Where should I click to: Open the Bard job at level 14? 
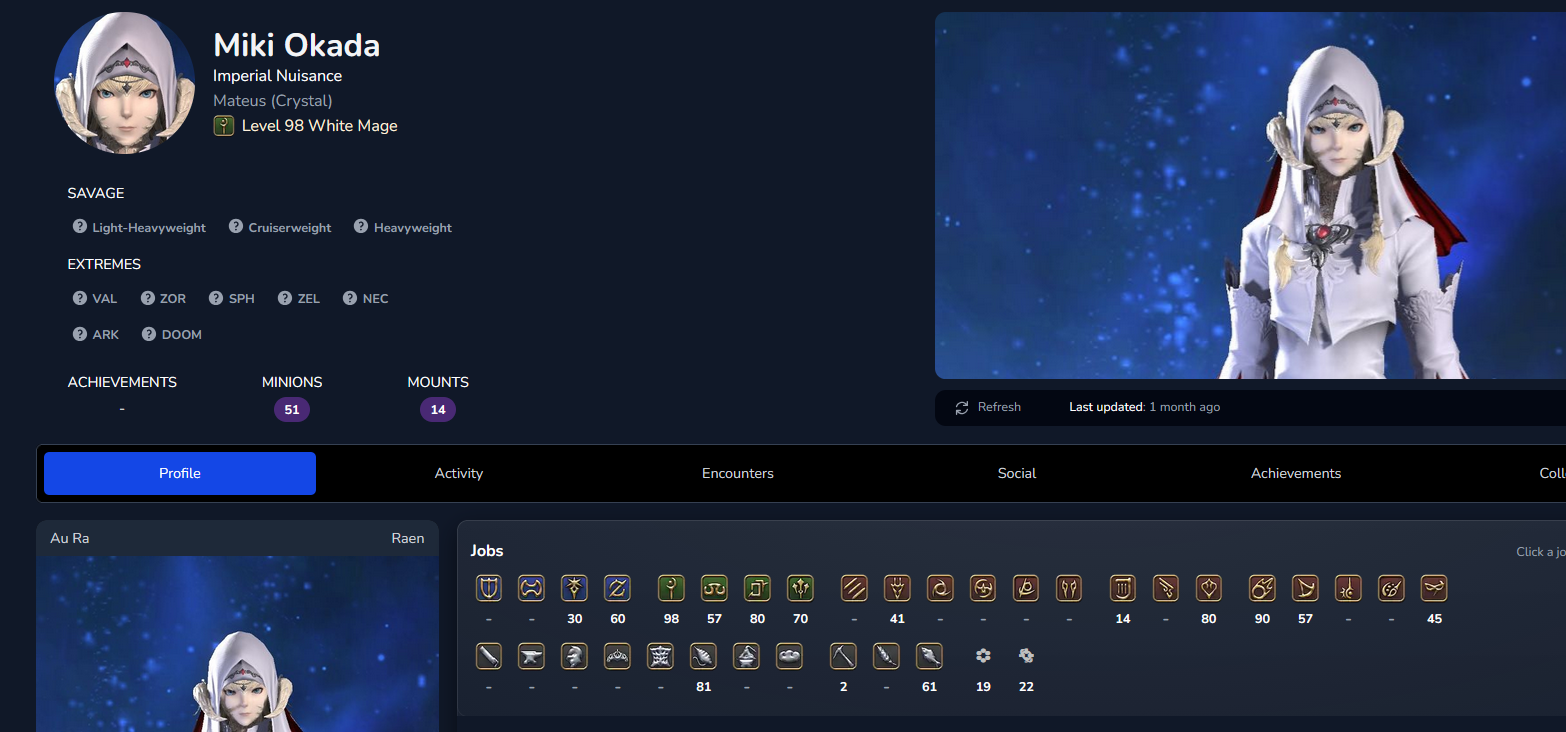click(x=1123, y=588)
